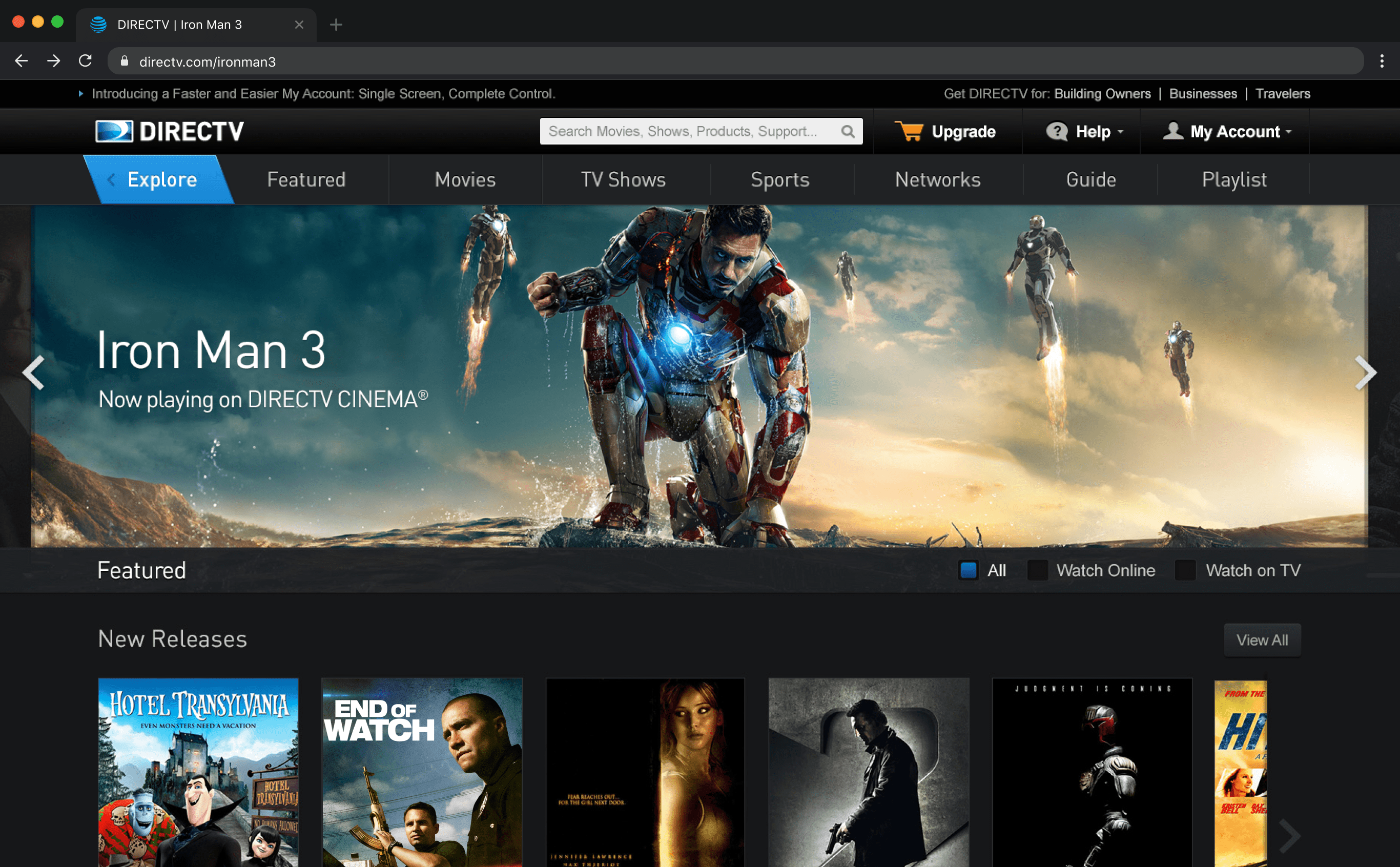Viewport: 1400px width, 867px height.
Task: Open the poster of man holding gun
Action: [x=869, y=772]
